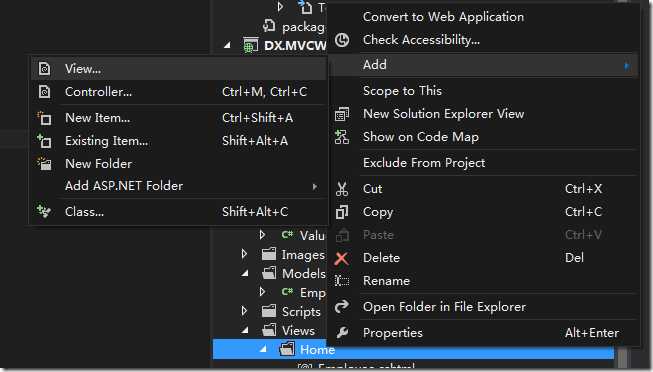
Task: Click the Properties wrench icon
Action: (342, 332)
